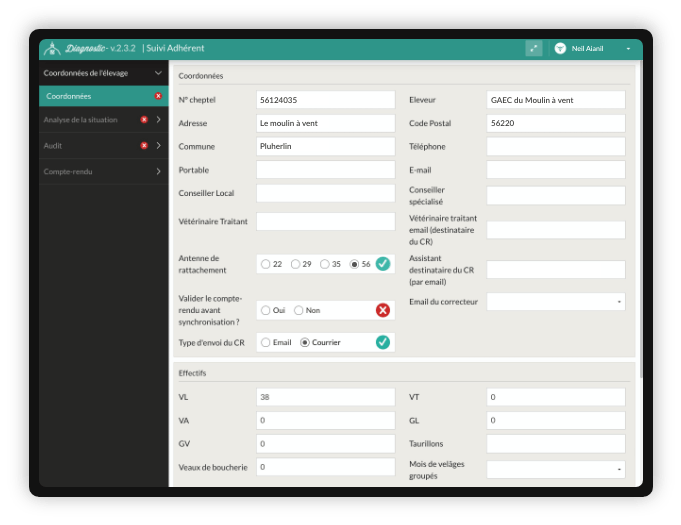Open the Email du correcteur dropdown
The height and width of the screenshot is (525, 681).
555,301
